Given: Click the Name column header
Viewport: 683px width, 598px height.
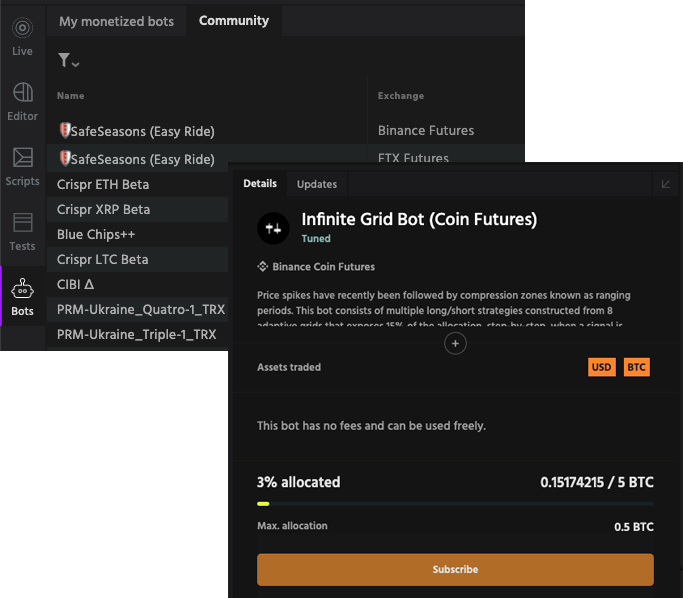Looking at the screenshot, I should click(71, 96).
